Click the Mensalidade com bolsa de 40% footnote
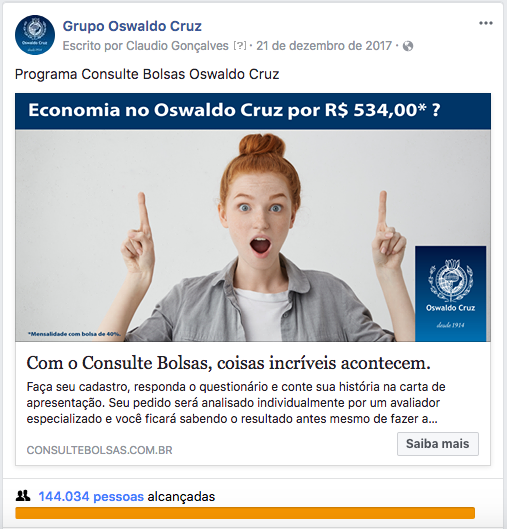 coord(74,334)
